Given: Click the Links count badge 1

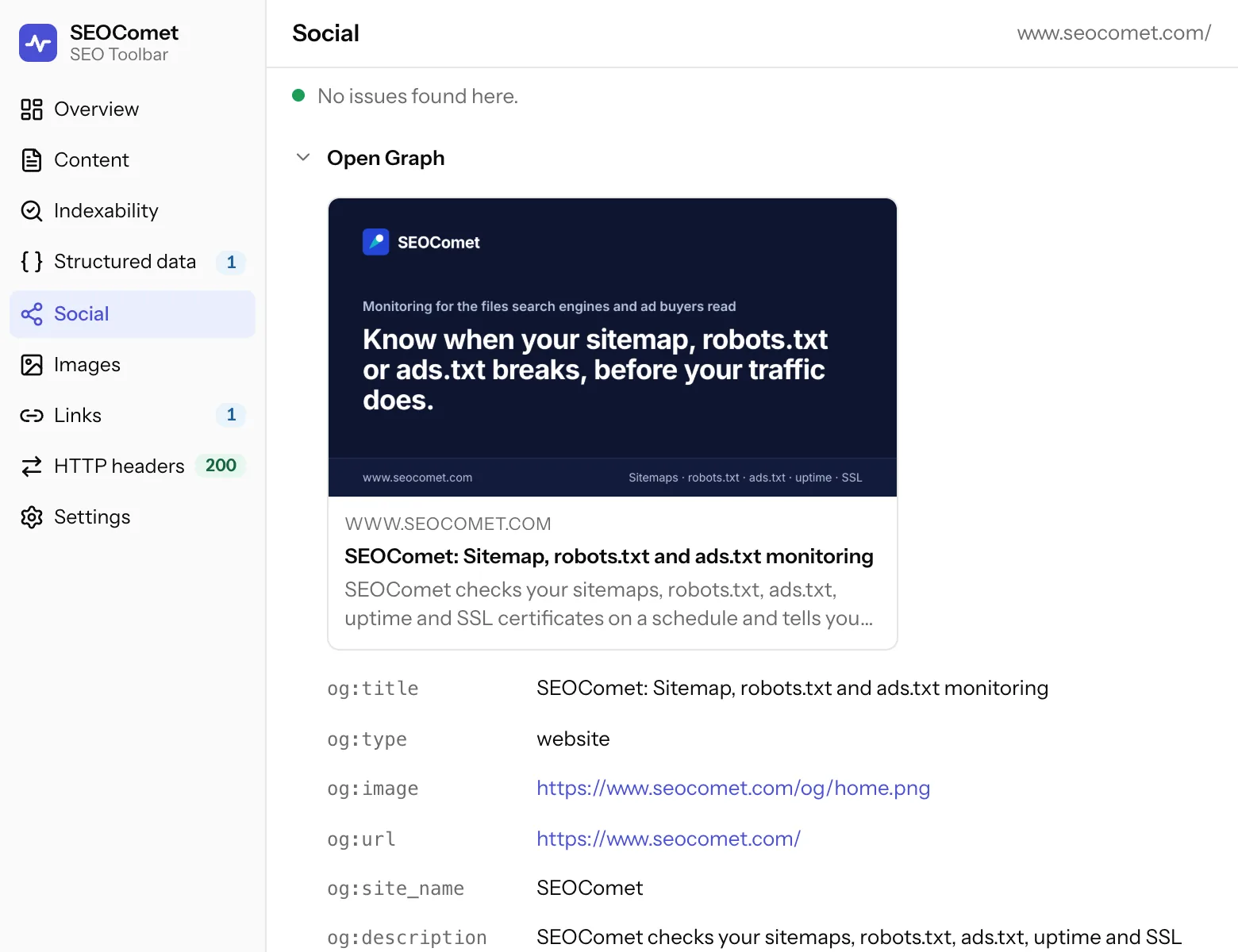Looking at the screenshot, I should [x=231, y=415].
